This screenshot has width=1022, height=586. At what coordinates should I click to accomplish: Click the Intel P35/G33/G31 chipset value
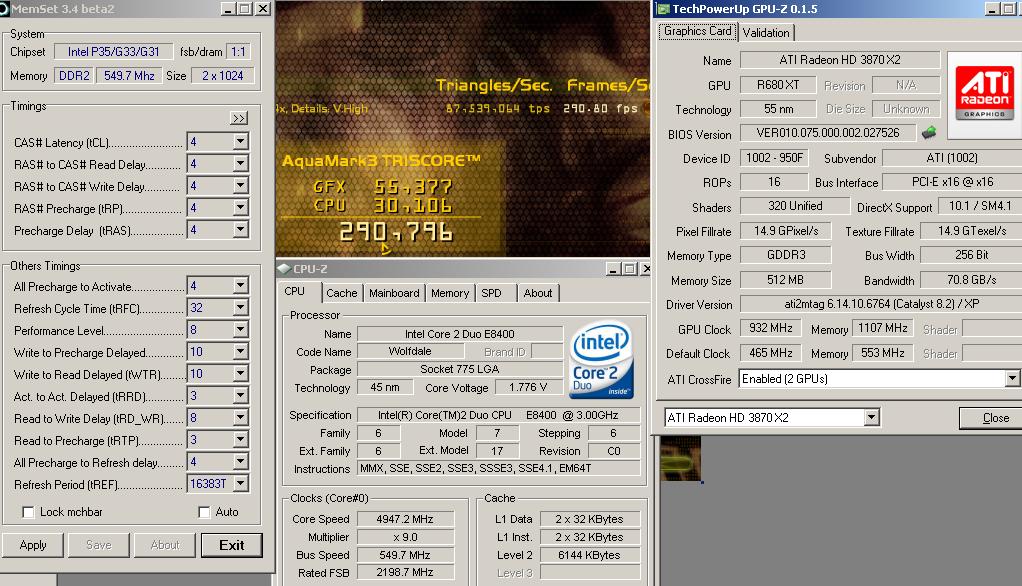[x=113, y=51]
